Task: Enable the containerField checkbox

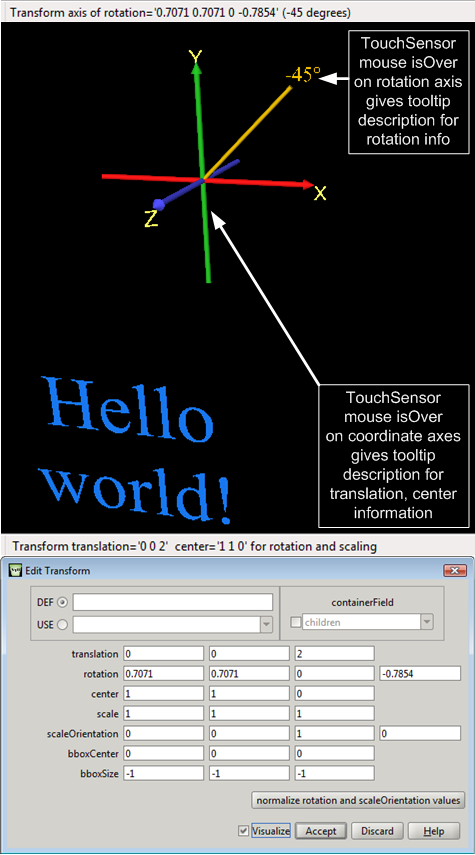Action: point(296,622)
